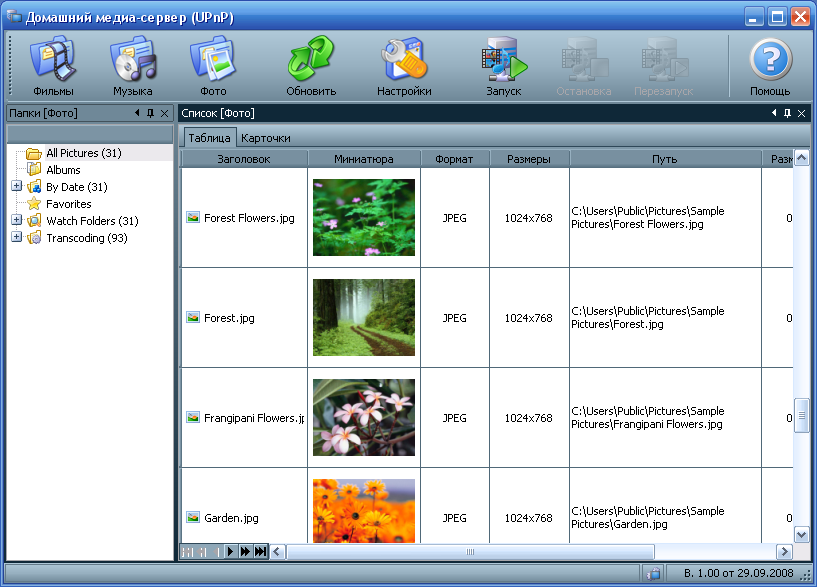
Task: Select the Forest.jpg thumbnail image
Action: click(x=364, y=317)
